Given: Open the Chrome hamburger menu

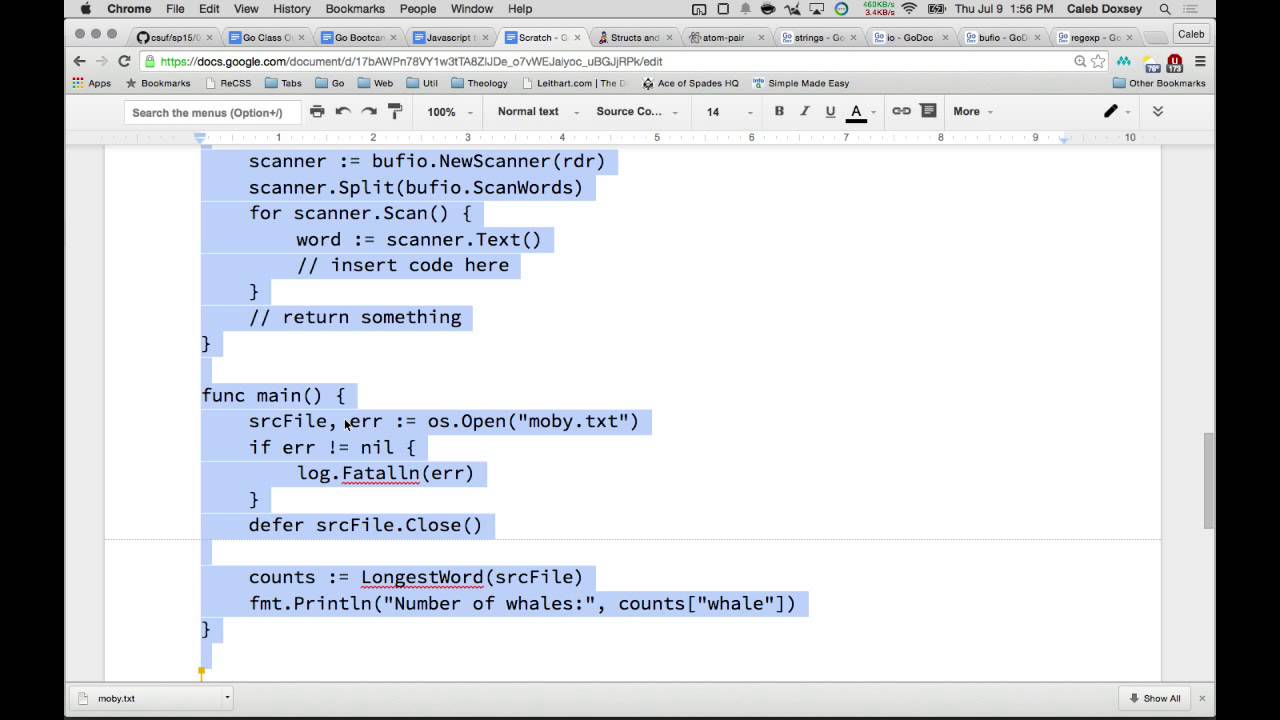Looking at the screenshot, I should click(x=1200, y=61).
